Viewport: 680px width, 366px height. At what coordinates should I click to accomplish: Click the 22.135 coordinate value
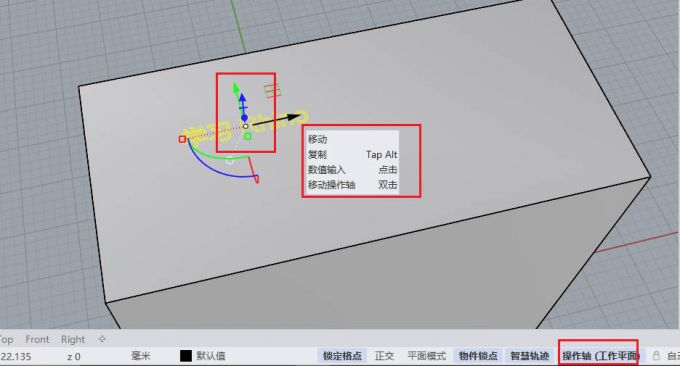[x=16, y=356]
